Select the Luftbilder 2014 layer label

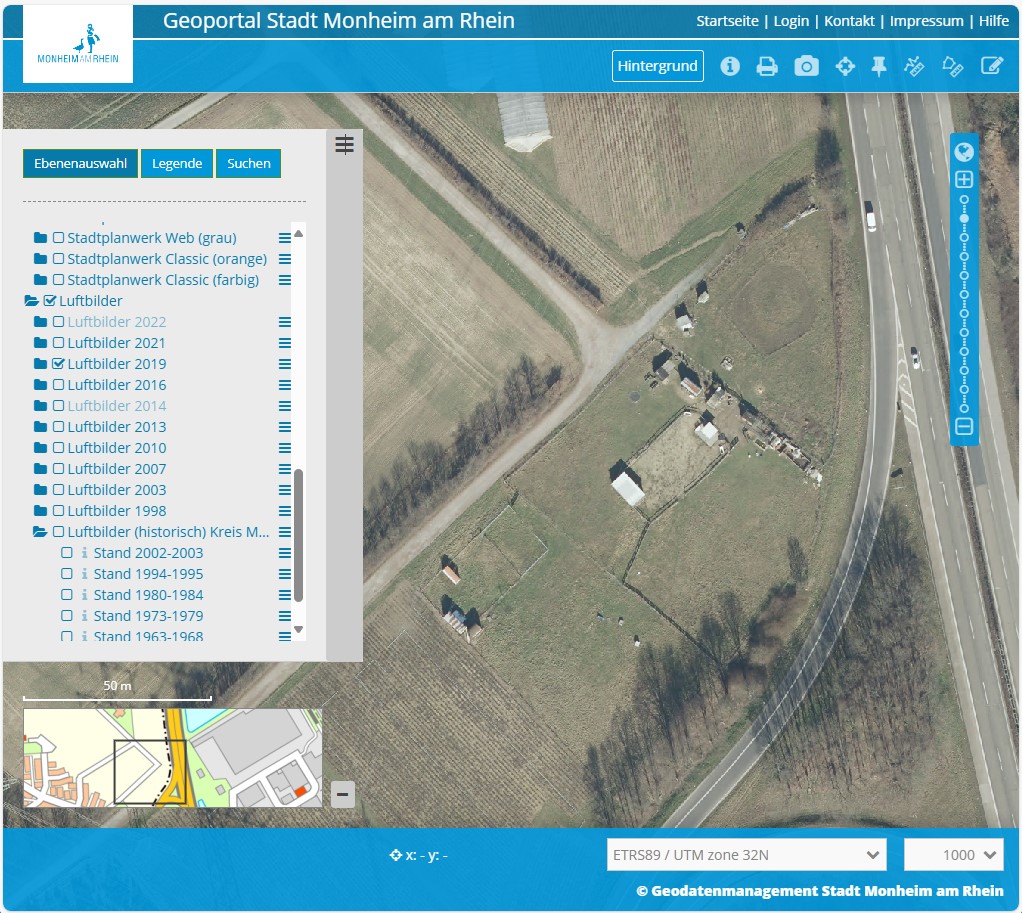[x=117, y=406]
